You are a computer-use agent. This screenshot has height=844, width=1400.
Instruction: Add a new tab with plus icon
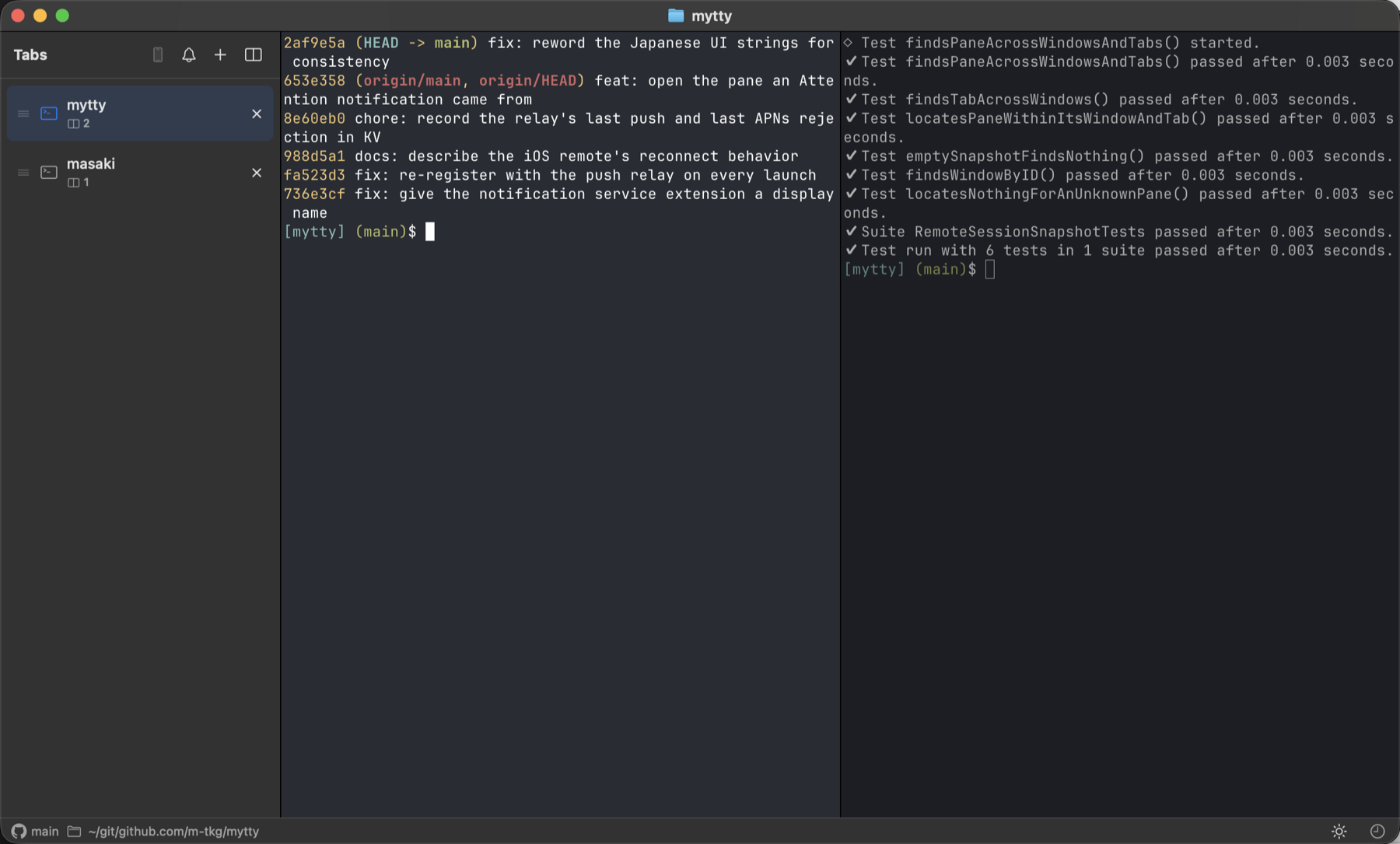(x=220, y=54)
